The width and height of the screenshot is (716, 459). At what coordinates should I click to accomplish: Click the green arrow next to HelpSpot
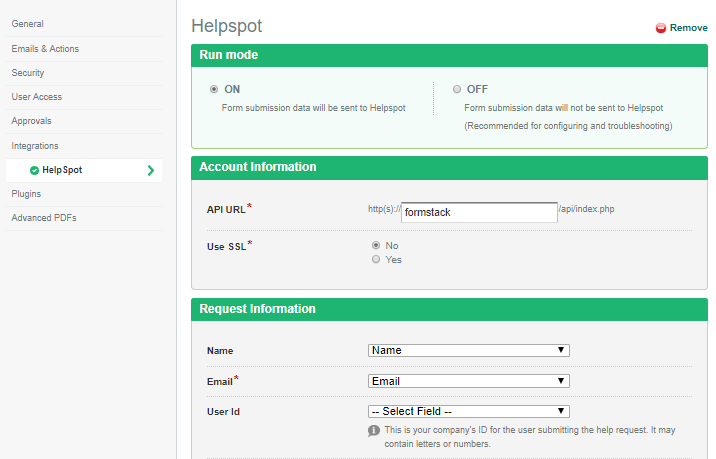tap(151, 170)
